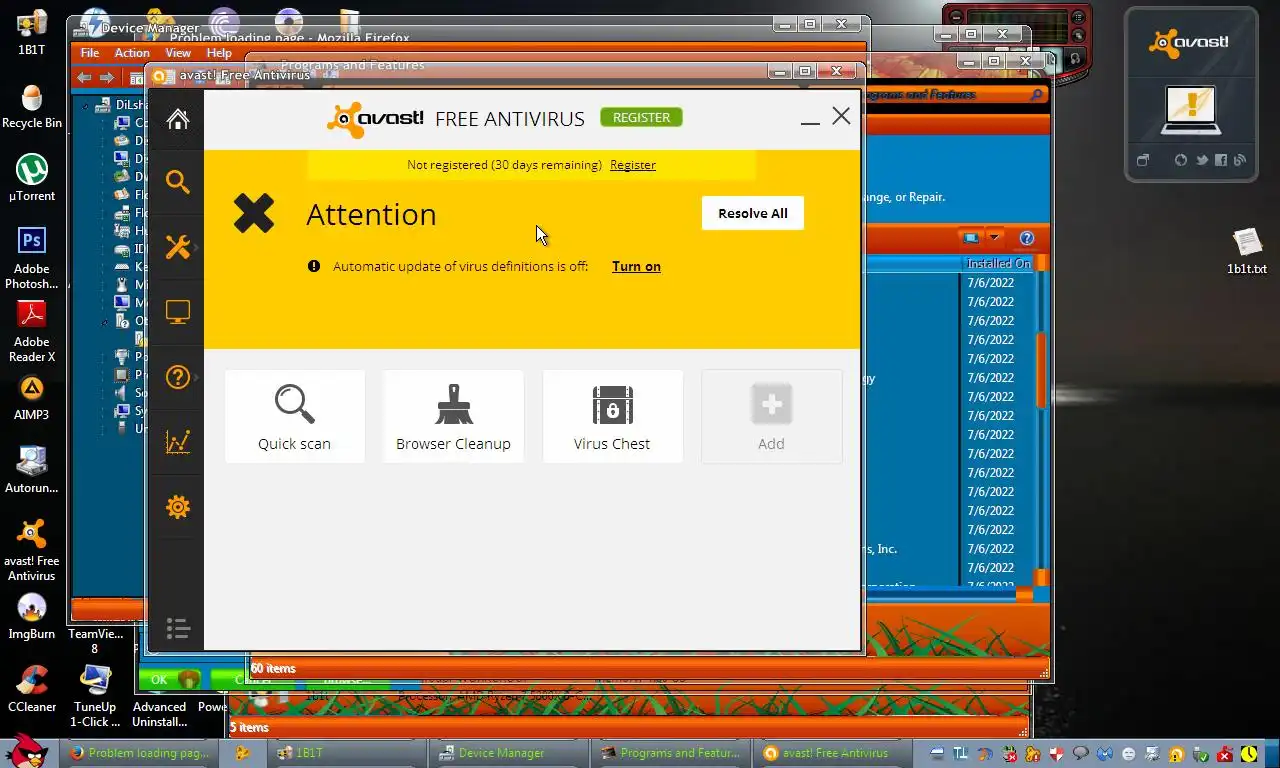Open Action menu in Device Manager
1280x768 pixels.
(x=132, y=53)
